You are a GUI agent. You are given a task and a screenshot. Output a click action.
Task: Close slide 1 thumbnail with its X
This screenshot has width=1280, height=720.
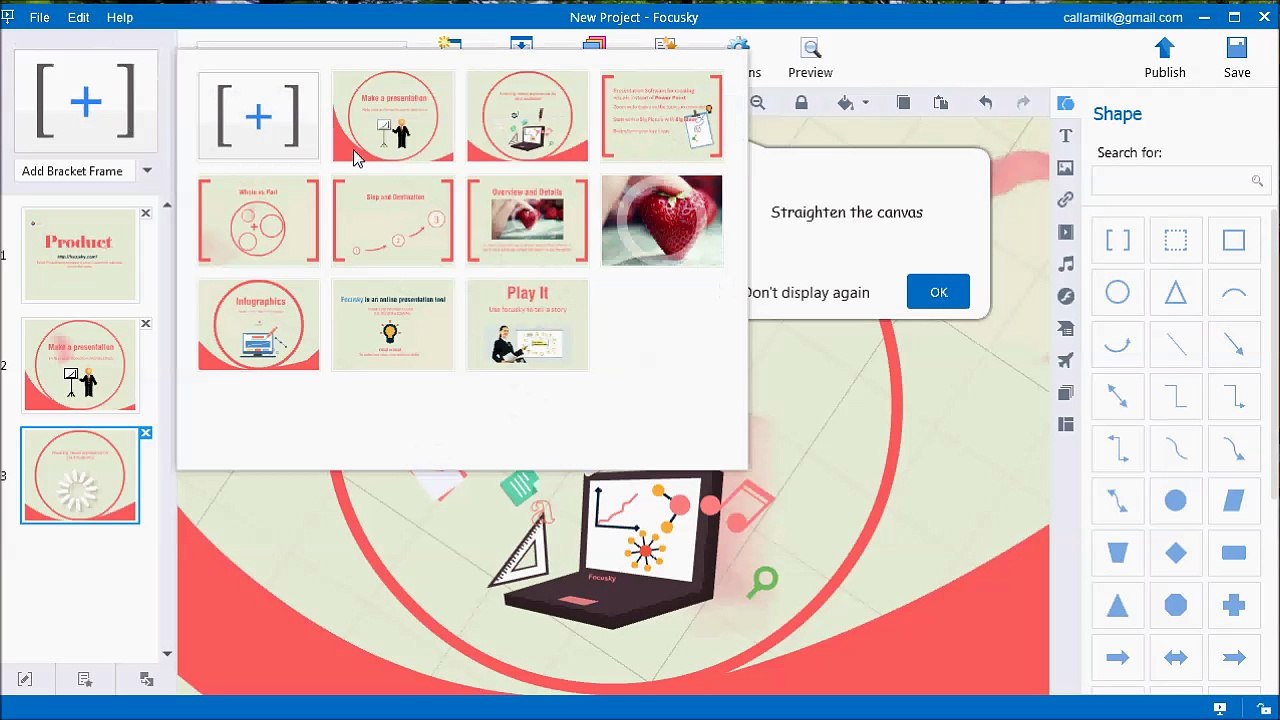[x=145, y=213]
